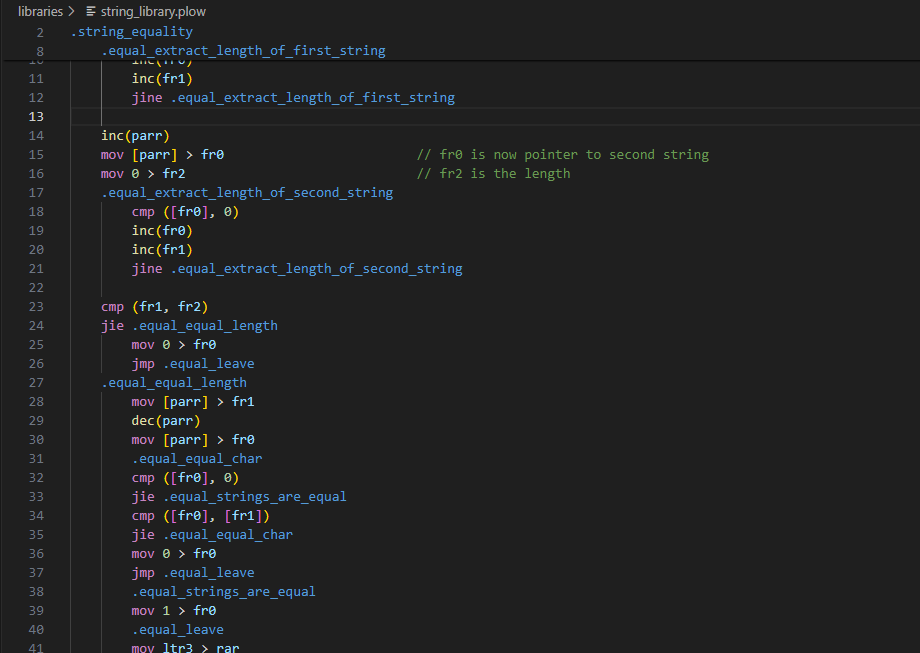Select the .equal_leave jump target on line 37
920x653 pixels.
pyautogui.click(x=209, y=572)
